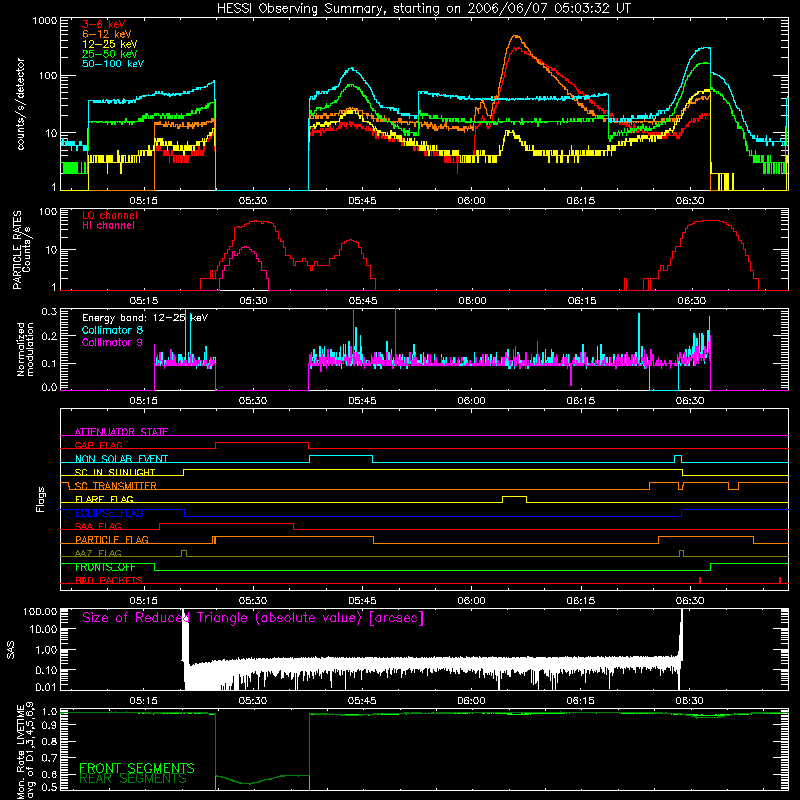Click the HESSI Observing Summary plot title
Image resolution: width=800 pixels, height=800 pixels.
423,9
